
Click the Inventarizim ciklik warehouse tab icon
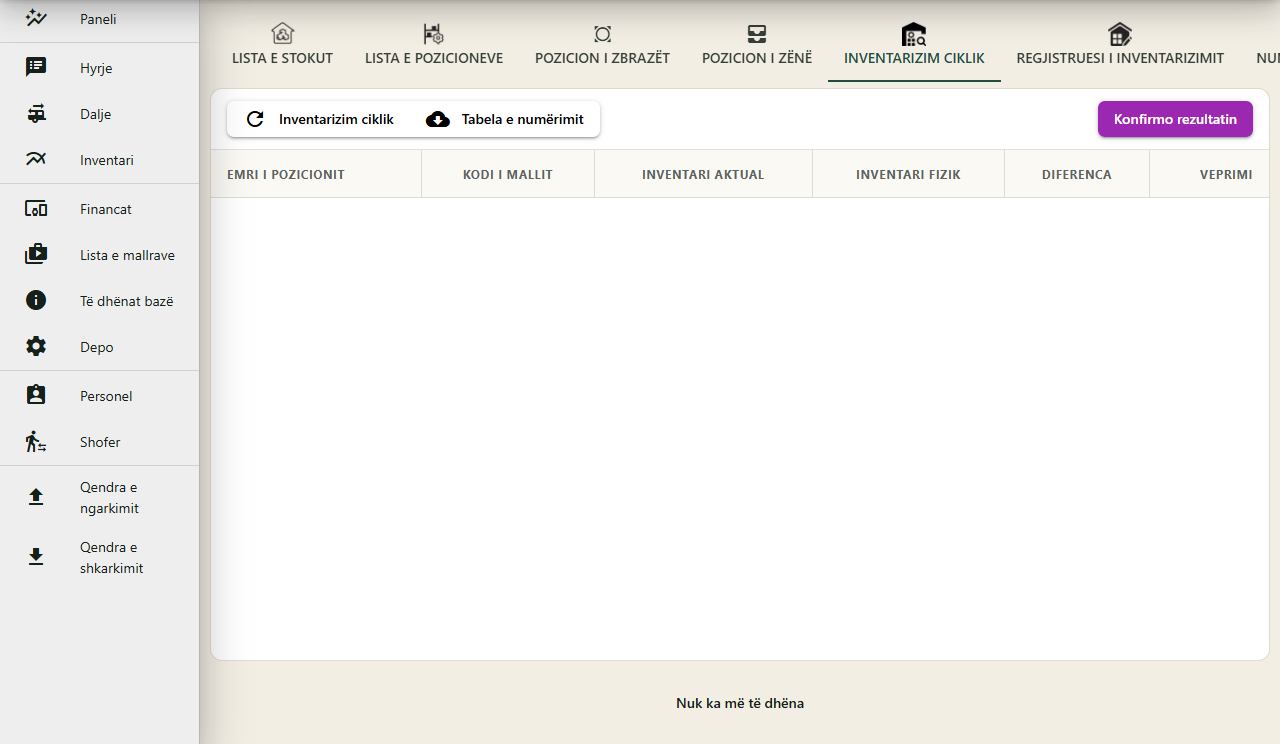(x=914, y=34)
